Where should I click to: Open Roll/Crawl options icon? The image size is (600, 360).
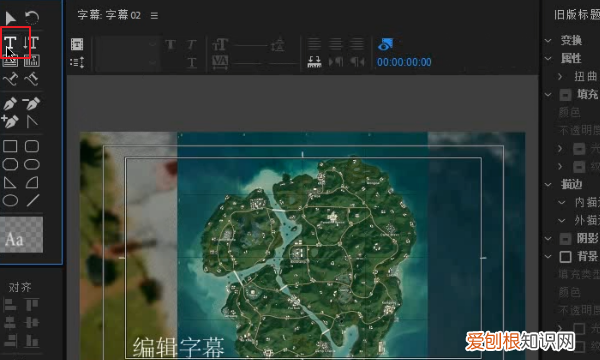pos(77,62)
